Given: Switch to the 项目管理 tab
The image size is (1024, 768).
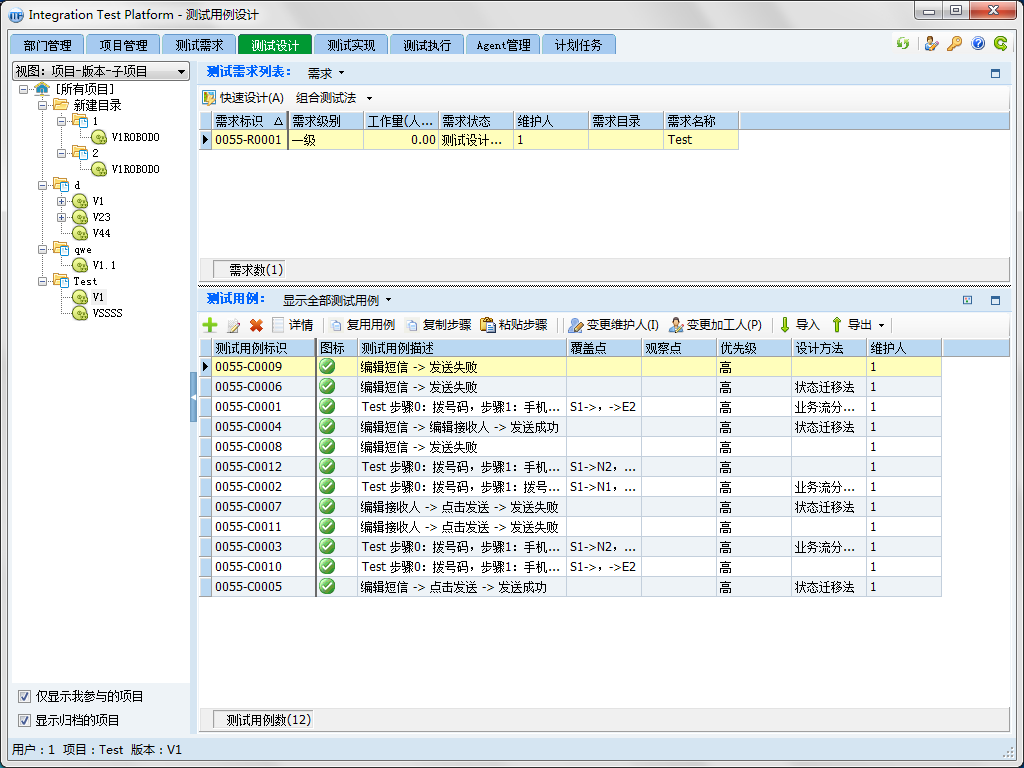Looking at the screenshot, I should coord(123,45).
